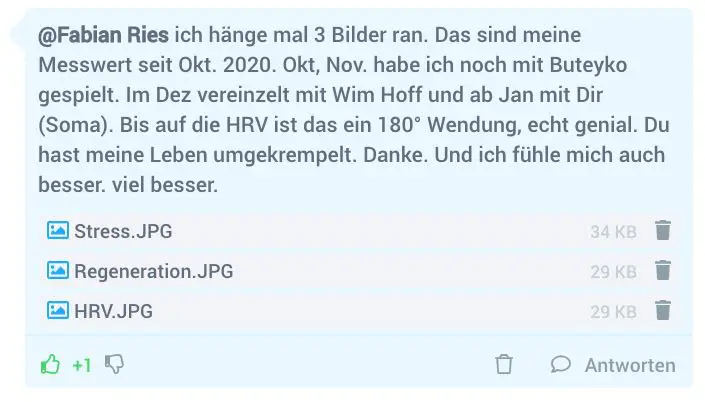This screenshot has height=402, width=705.
Task: Click the comment trash icon beside Antworten
Action: 504,364
